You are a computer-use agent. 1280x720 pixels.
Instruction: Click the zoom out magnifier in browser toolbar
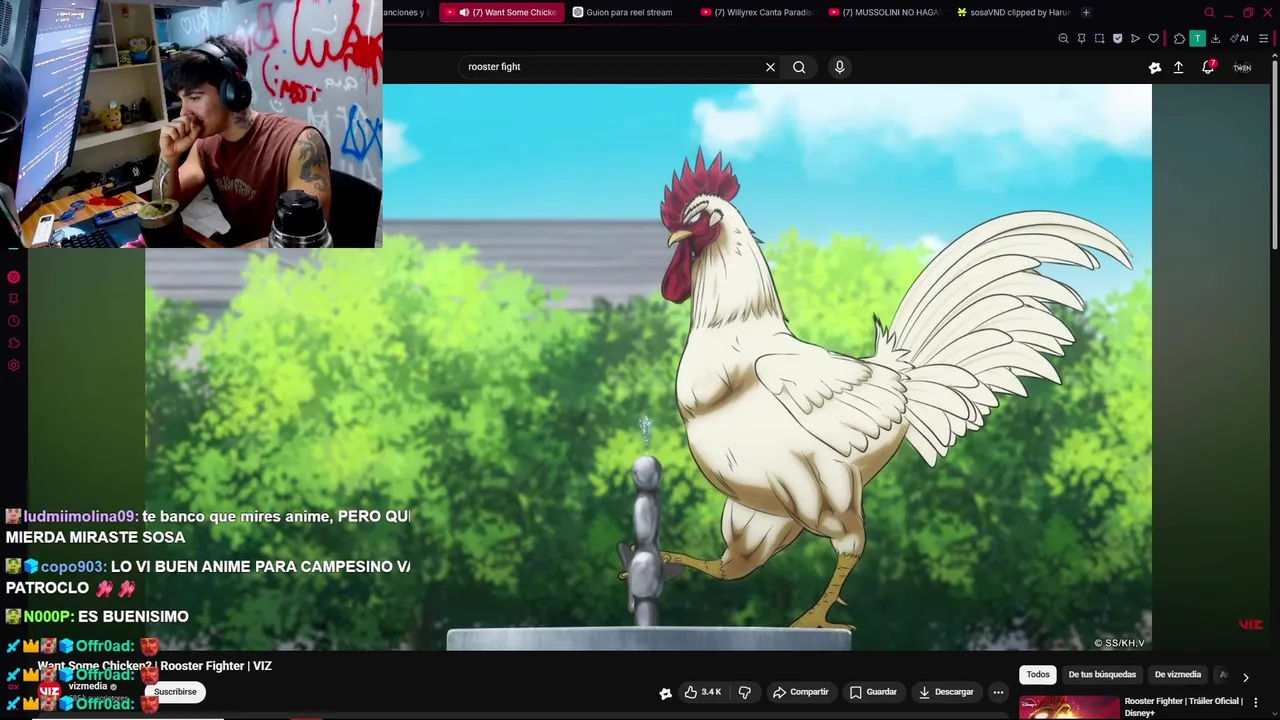[1063, 38]
